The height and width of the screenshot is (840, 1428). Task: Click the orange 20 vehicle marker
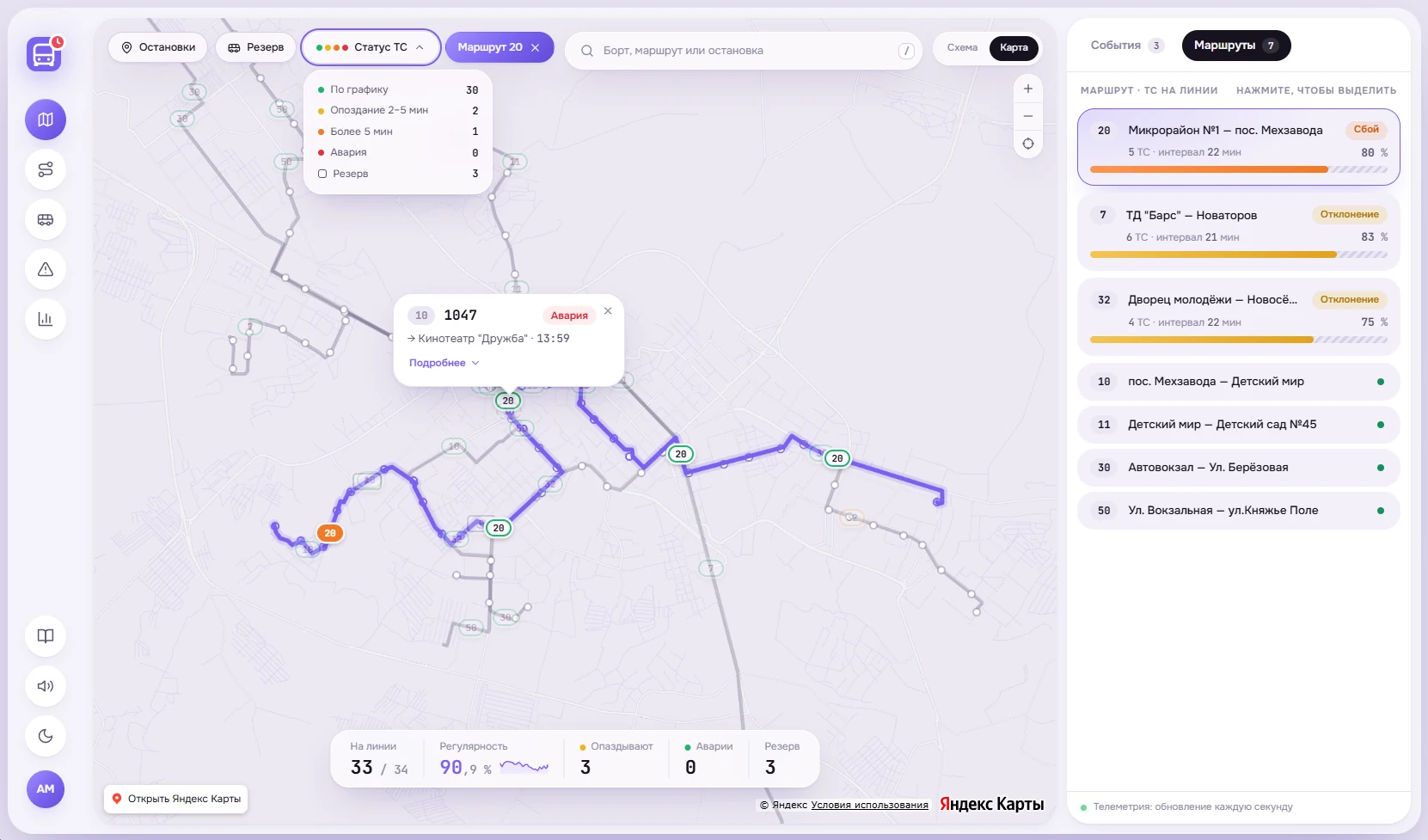click(x=330, y=533)
